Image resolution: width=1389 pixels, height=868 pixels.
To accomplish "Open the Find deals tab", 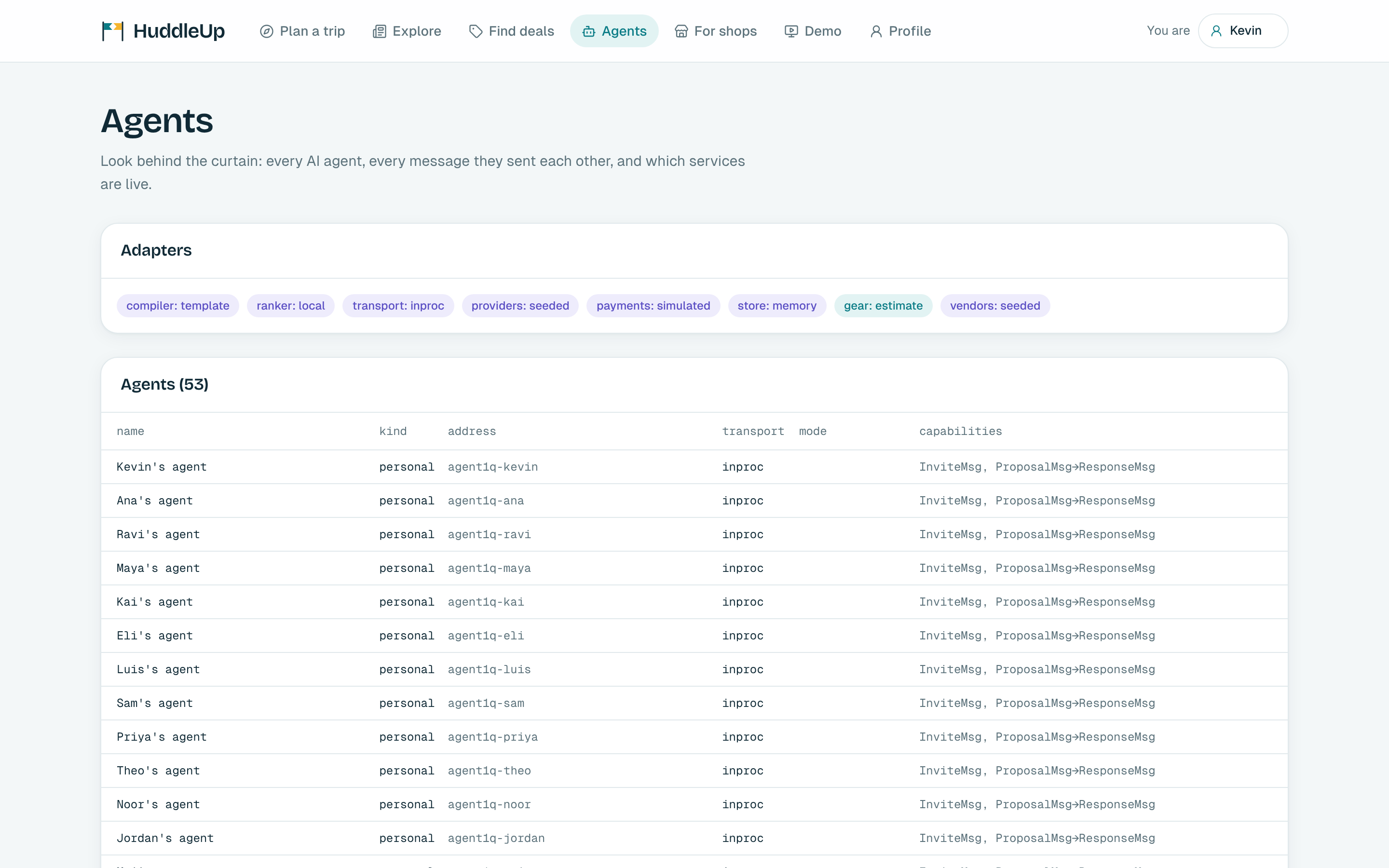I will [511, 31].
